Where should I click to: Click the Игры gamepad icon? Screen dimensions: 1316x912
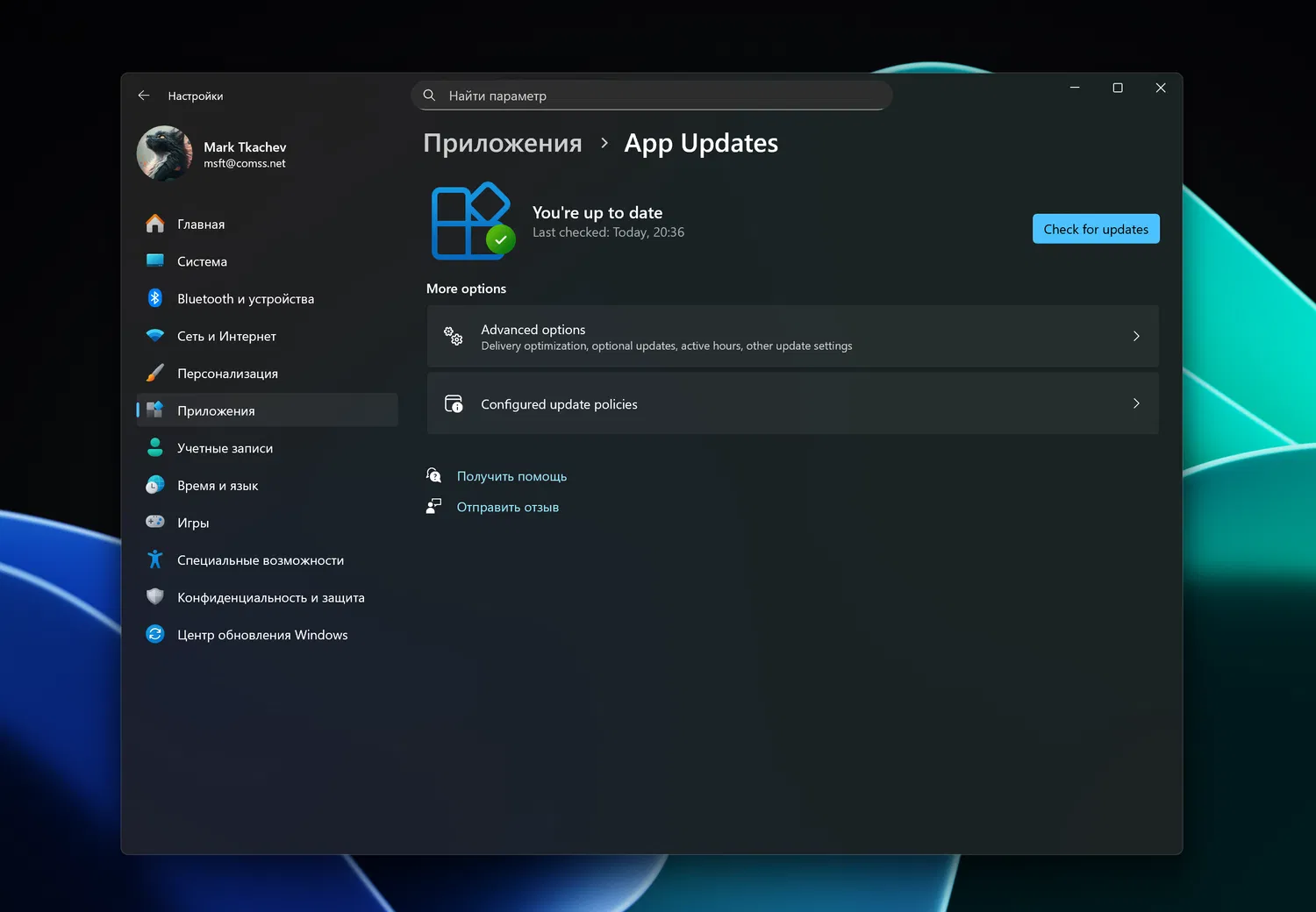coord(155,522)
